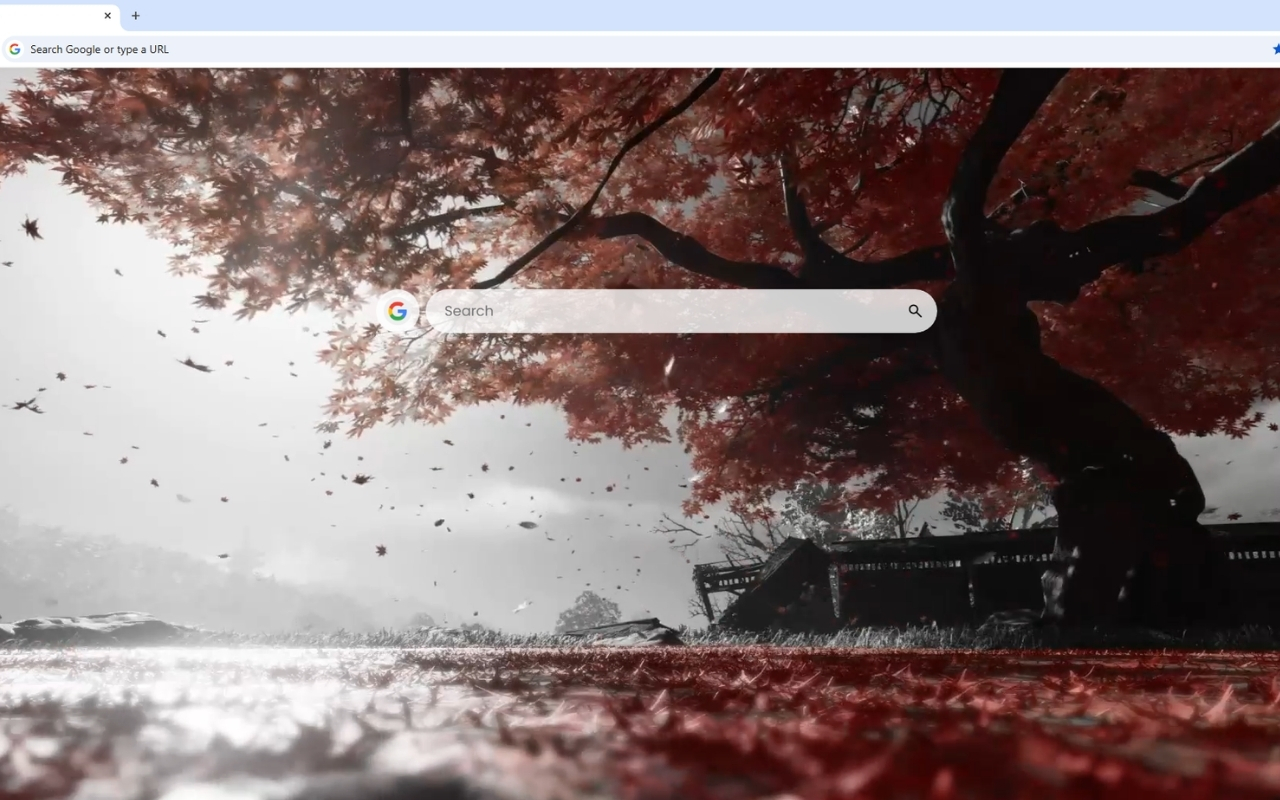Click the Google icon in address bar
The width and height of the screenshot is (1280, 800).
click(14, 49)
